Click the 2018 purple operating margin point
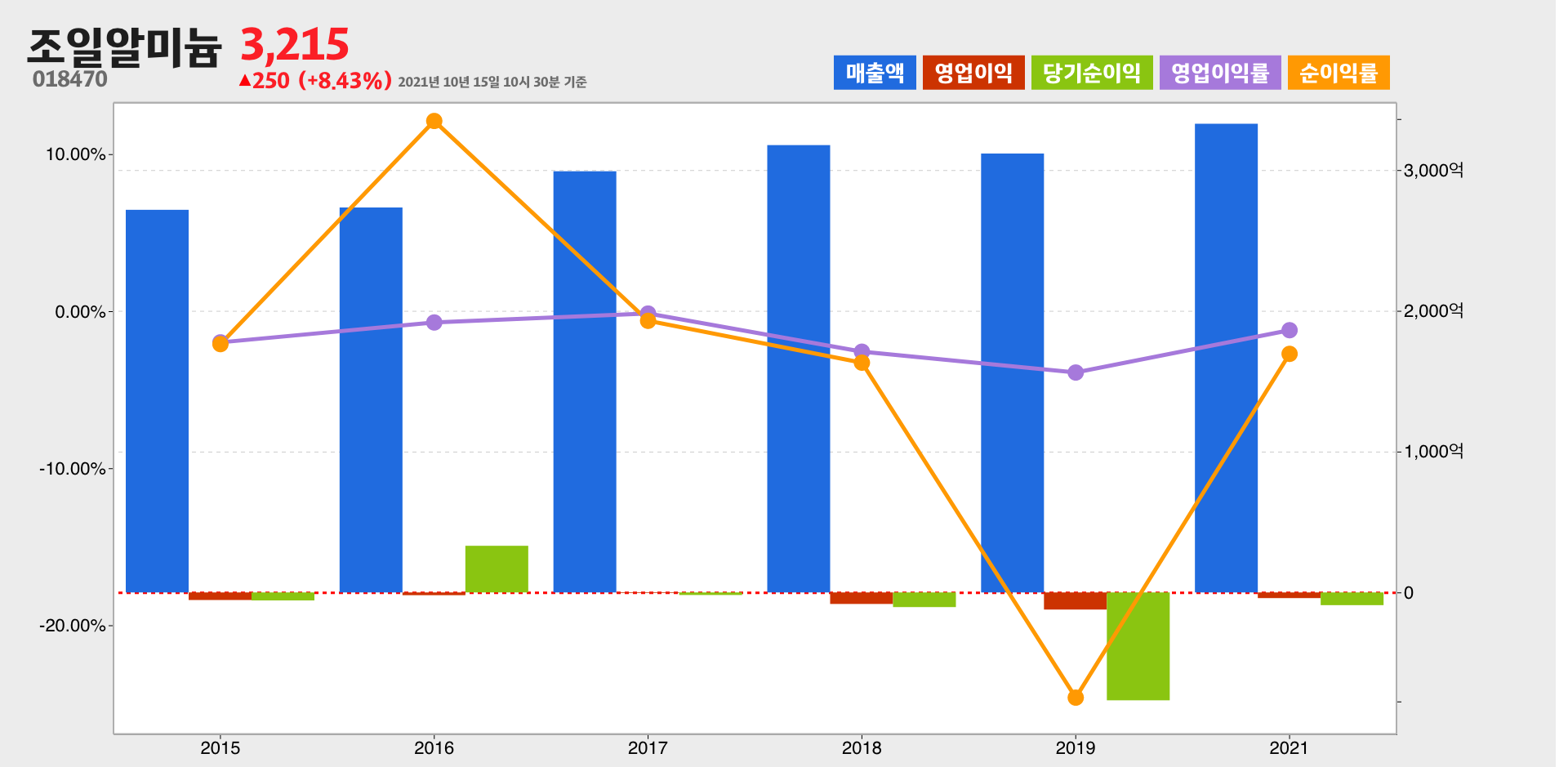The width and height of the screenshot is (1568, 767). pyautogui.click(x=862, y=351)
